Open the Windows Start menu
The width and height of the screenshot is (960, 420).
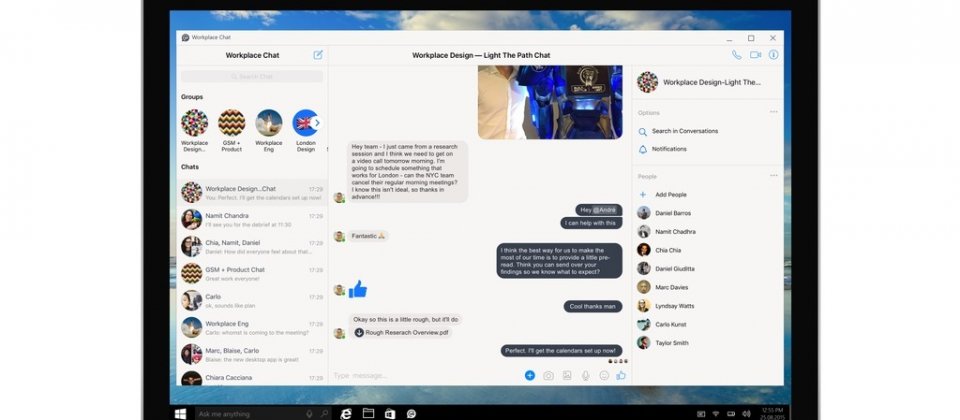(x=180, y=414)
